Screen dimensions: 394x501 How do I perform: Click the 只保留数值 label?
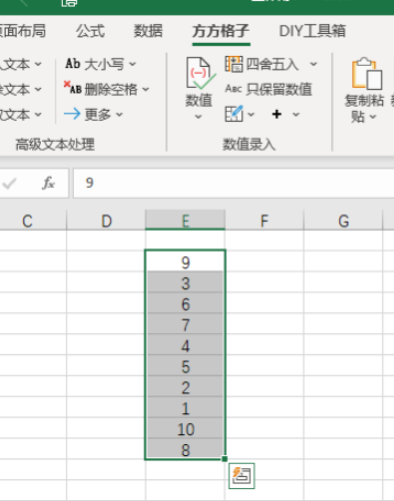click(x=279, y=89)
